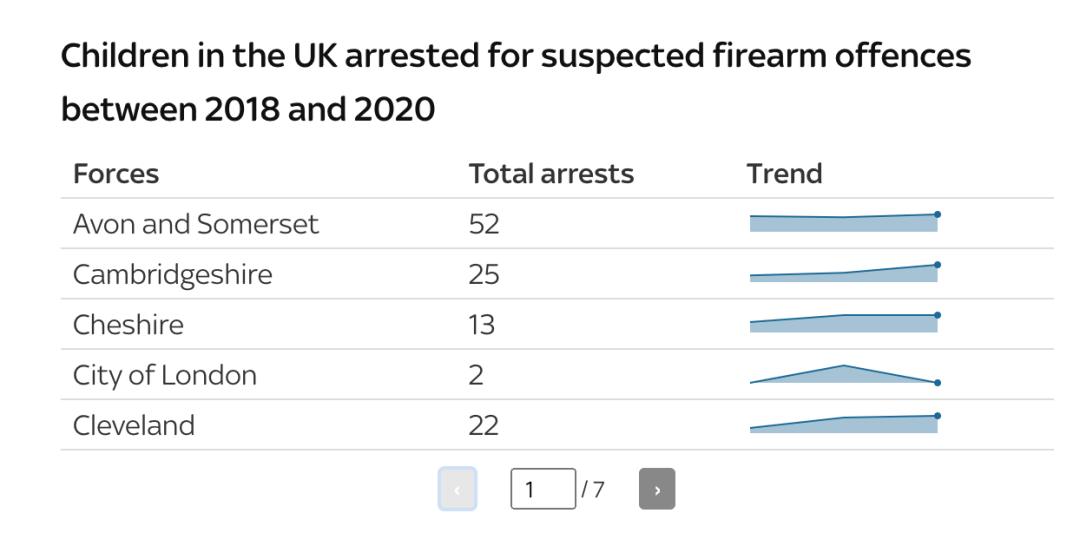Click the total page count '/7' label
This screenshot has height=533, width=1080.
point(593,489)
